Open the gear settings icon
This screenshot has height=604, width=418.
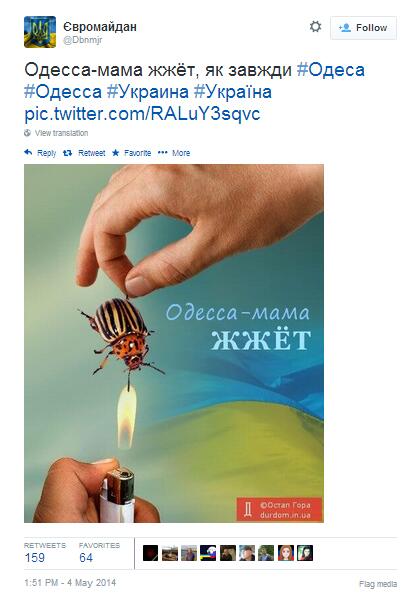[315, 27]
